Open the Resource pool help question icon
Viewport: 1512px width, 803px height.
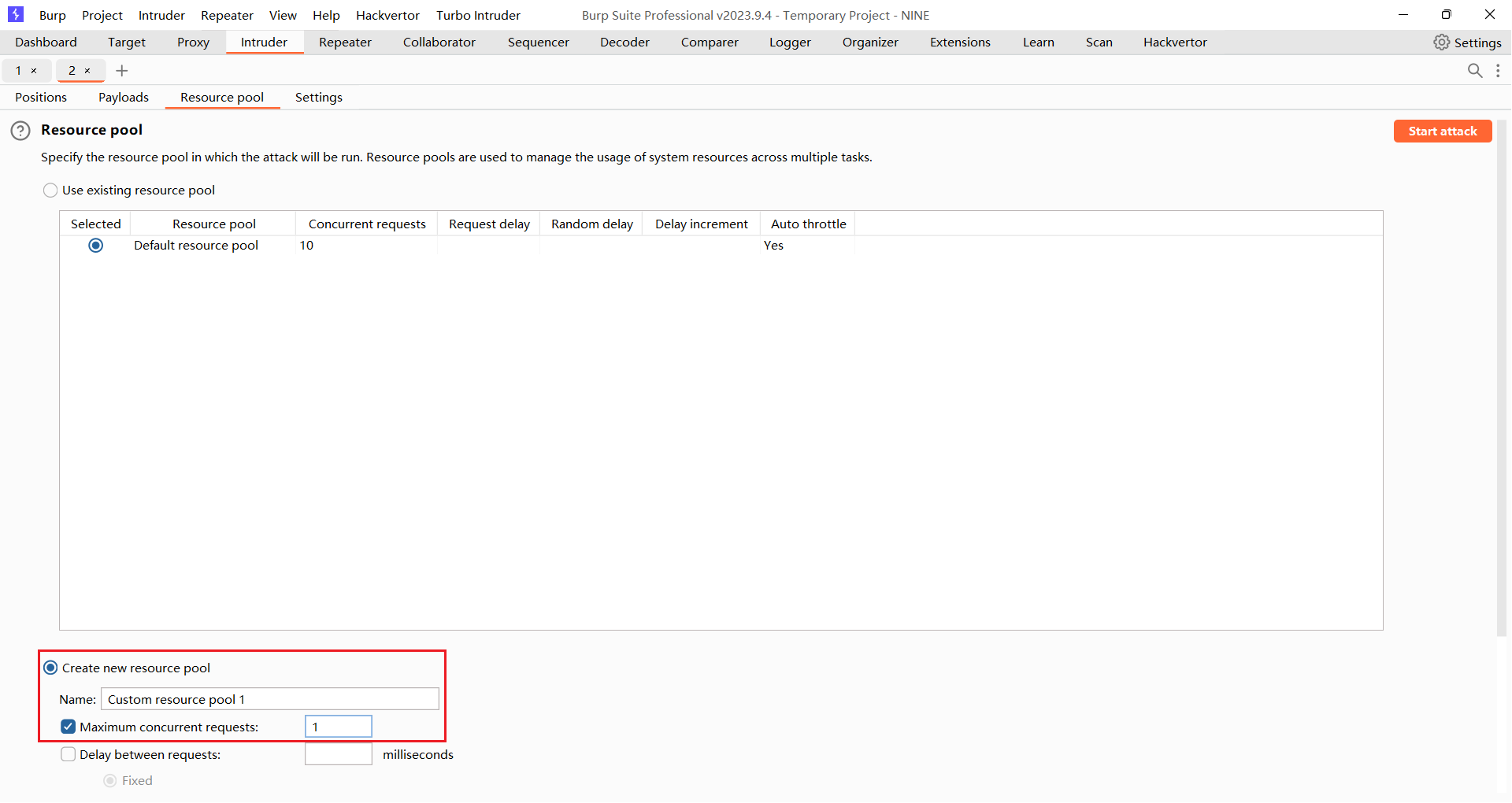coord(20,131)
